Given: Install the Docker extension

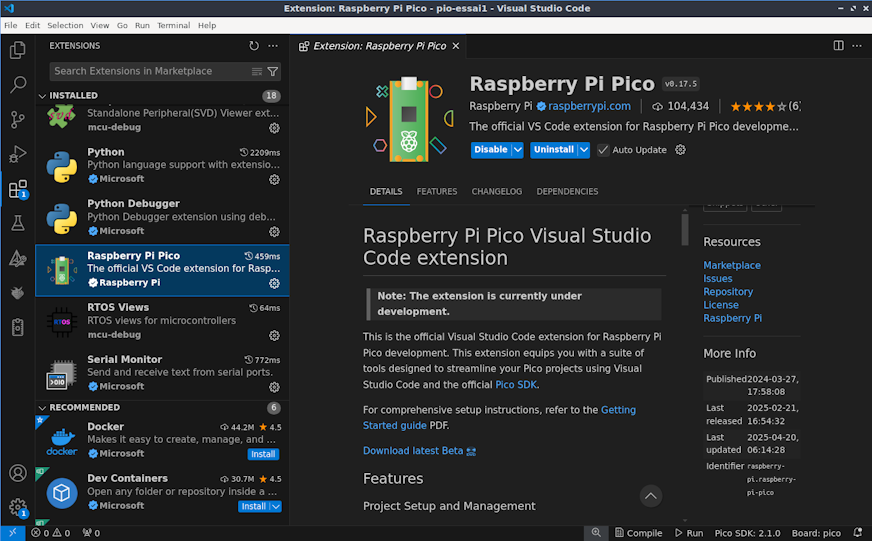Looking at the screenshot, I should 263,454.
